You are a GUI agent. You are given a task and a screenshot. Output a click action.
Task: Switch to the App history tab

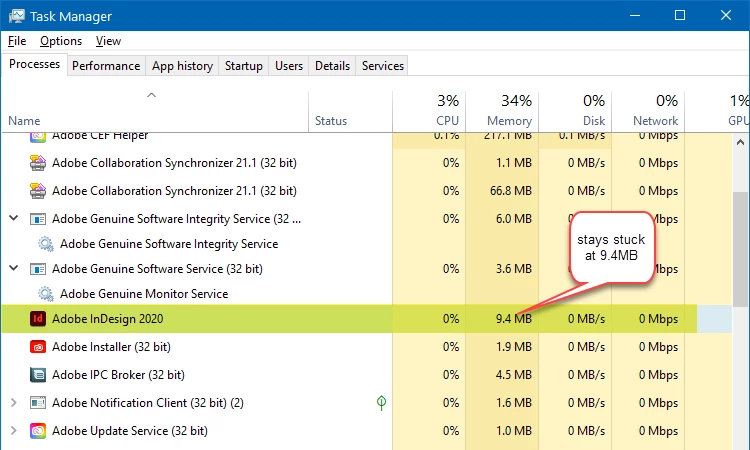coord(182,66)
